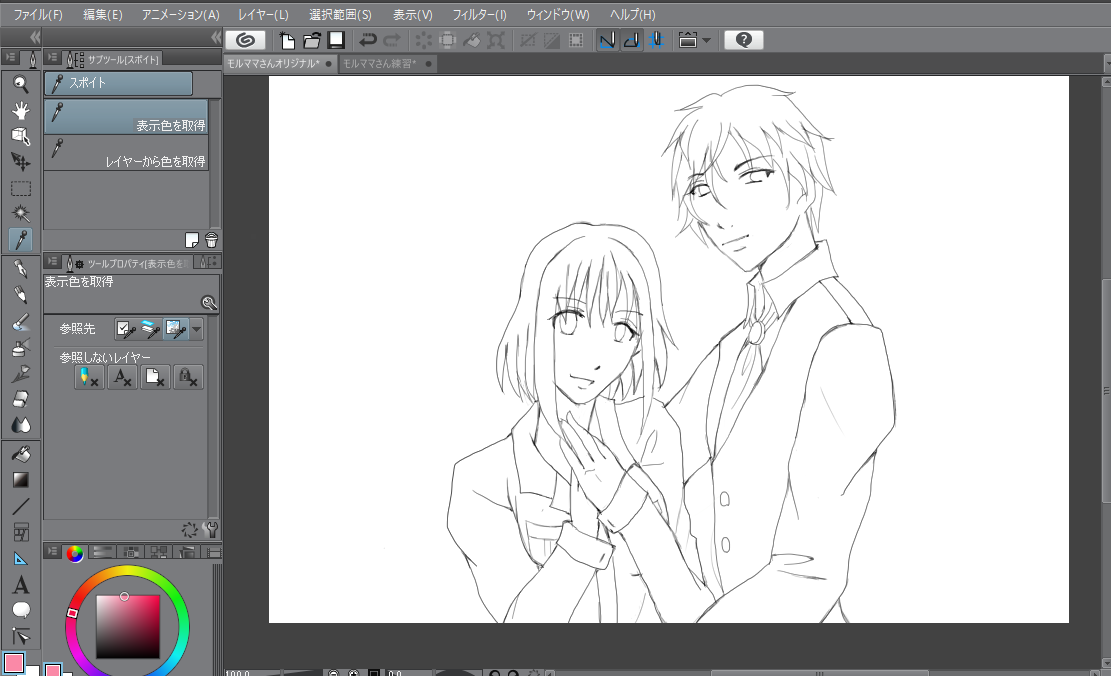
Task: Collapse the sub tool dock double chevron
Action: (x=215, y=37)
